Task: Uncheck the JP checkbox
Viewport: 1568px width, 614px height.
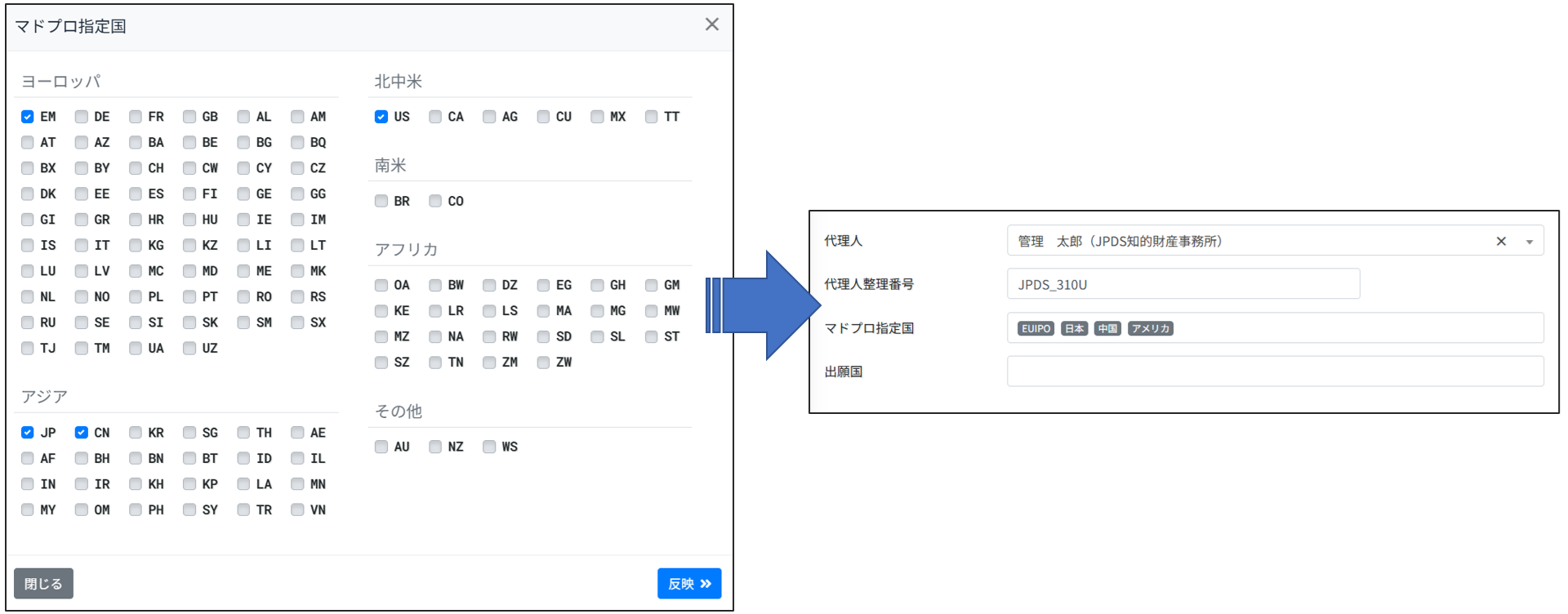Action: [x=28, y=433]
